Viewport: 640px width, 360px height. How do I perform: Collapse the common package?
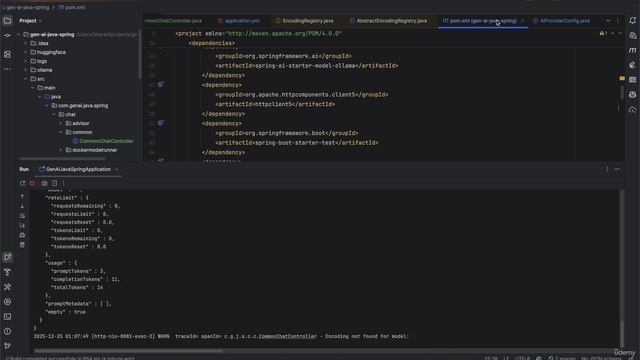pyautogui.click(x=61, y=132)
